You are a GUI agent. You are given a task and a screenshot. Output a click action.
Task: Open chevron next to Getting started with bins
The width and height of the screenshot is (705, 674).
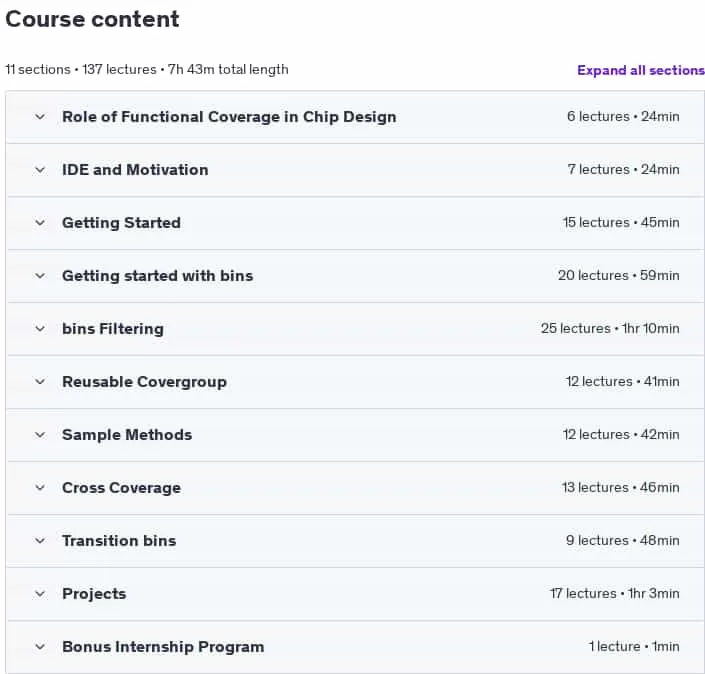[40, 276]
